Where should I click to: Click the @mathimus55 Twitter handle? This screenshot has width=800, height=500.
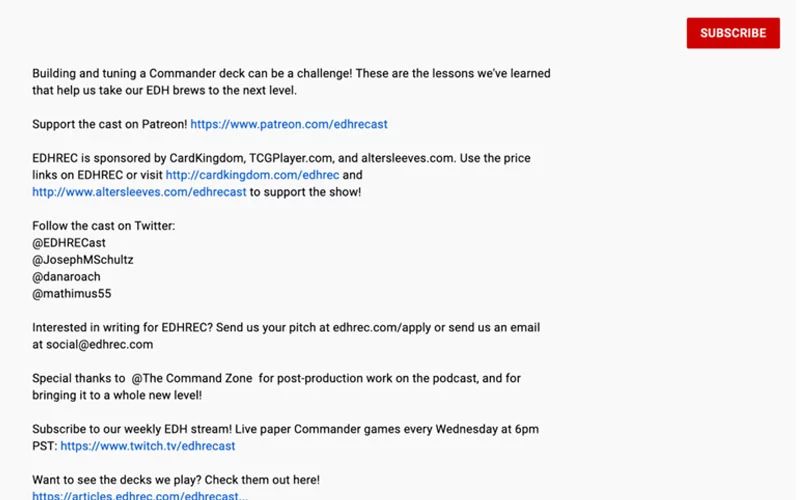tap(71, 293)
